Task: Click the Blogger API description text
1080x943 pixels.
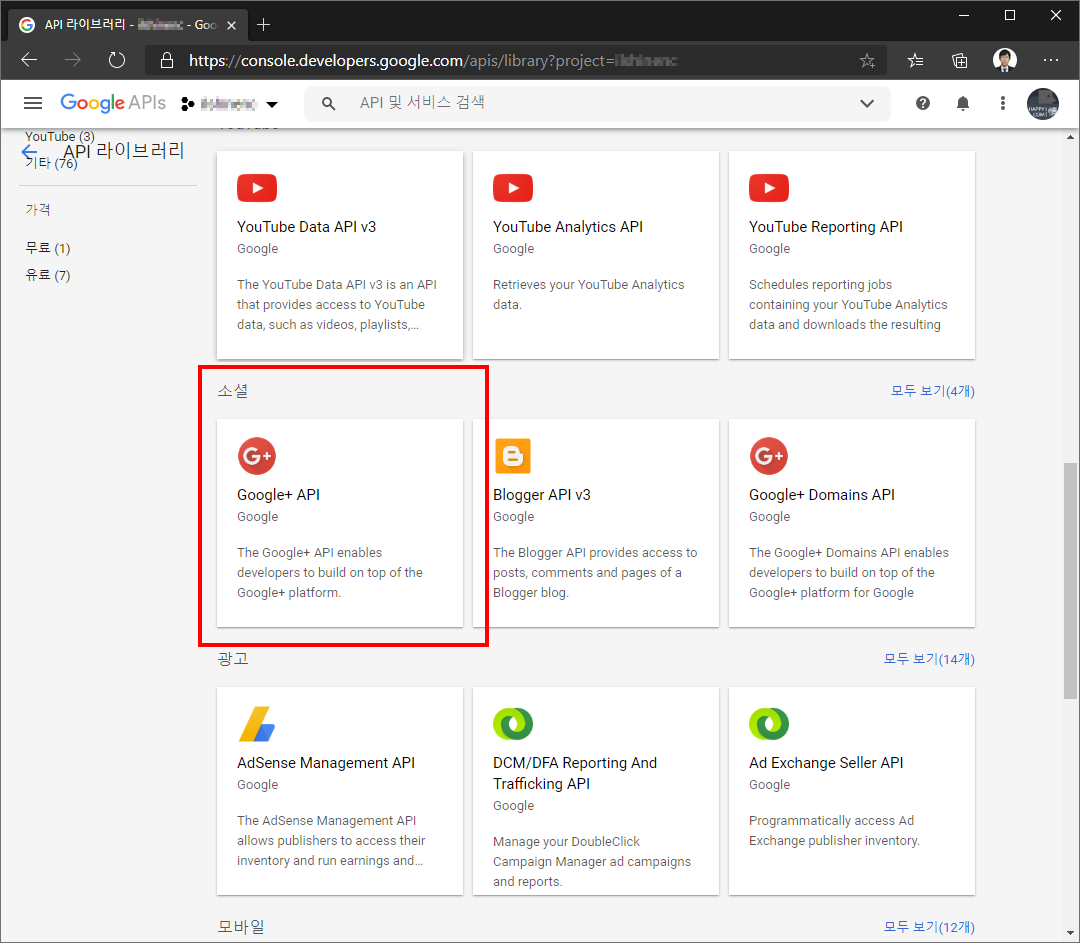Action: point(595,572)
